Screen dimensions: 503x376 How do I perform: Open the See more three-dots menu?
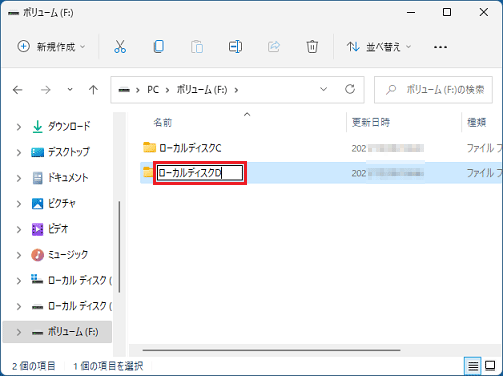pos(440,47)
